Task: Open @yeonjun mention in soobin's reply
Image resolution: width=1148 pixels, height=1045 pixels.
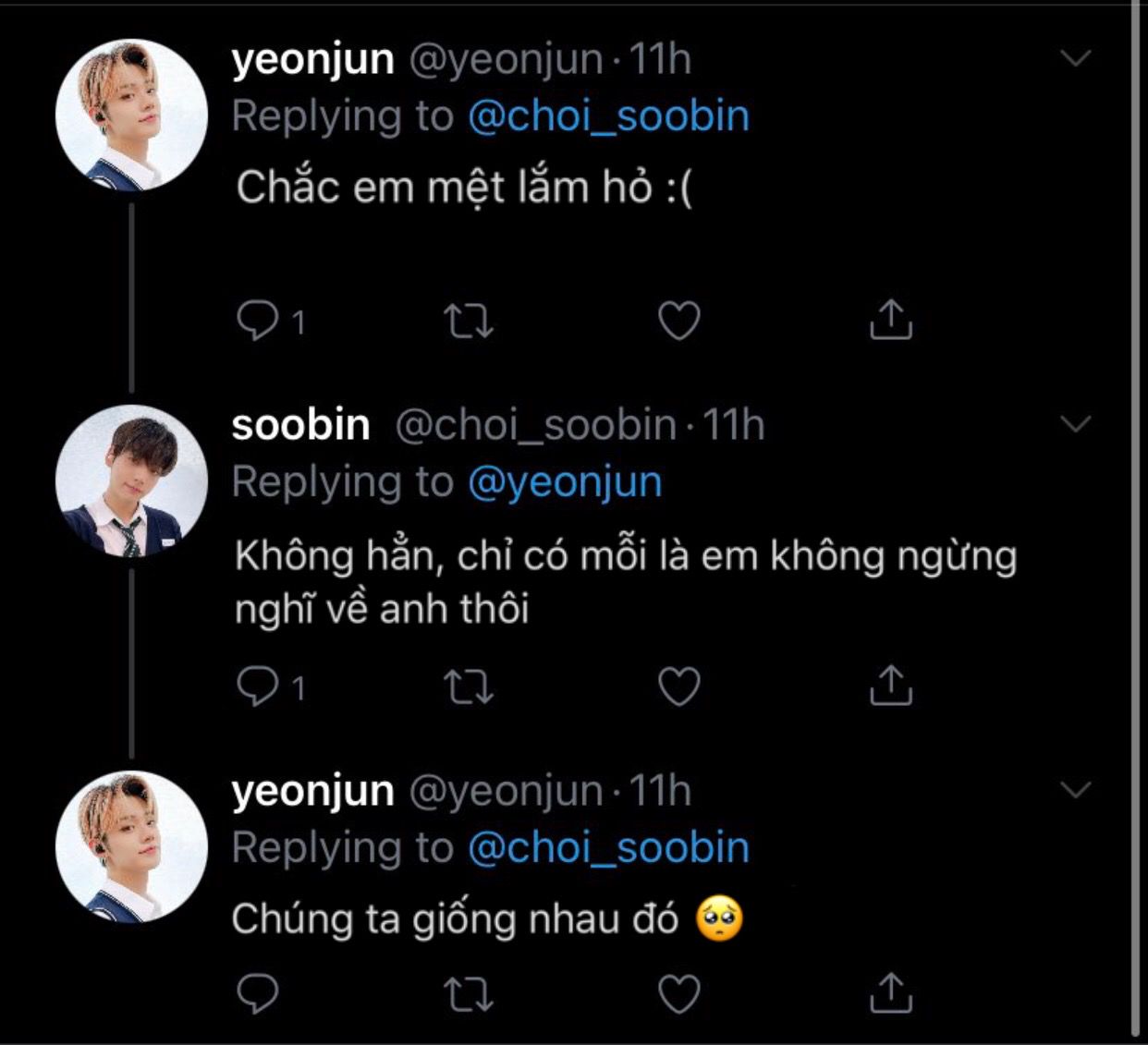Action: (565, 483)
